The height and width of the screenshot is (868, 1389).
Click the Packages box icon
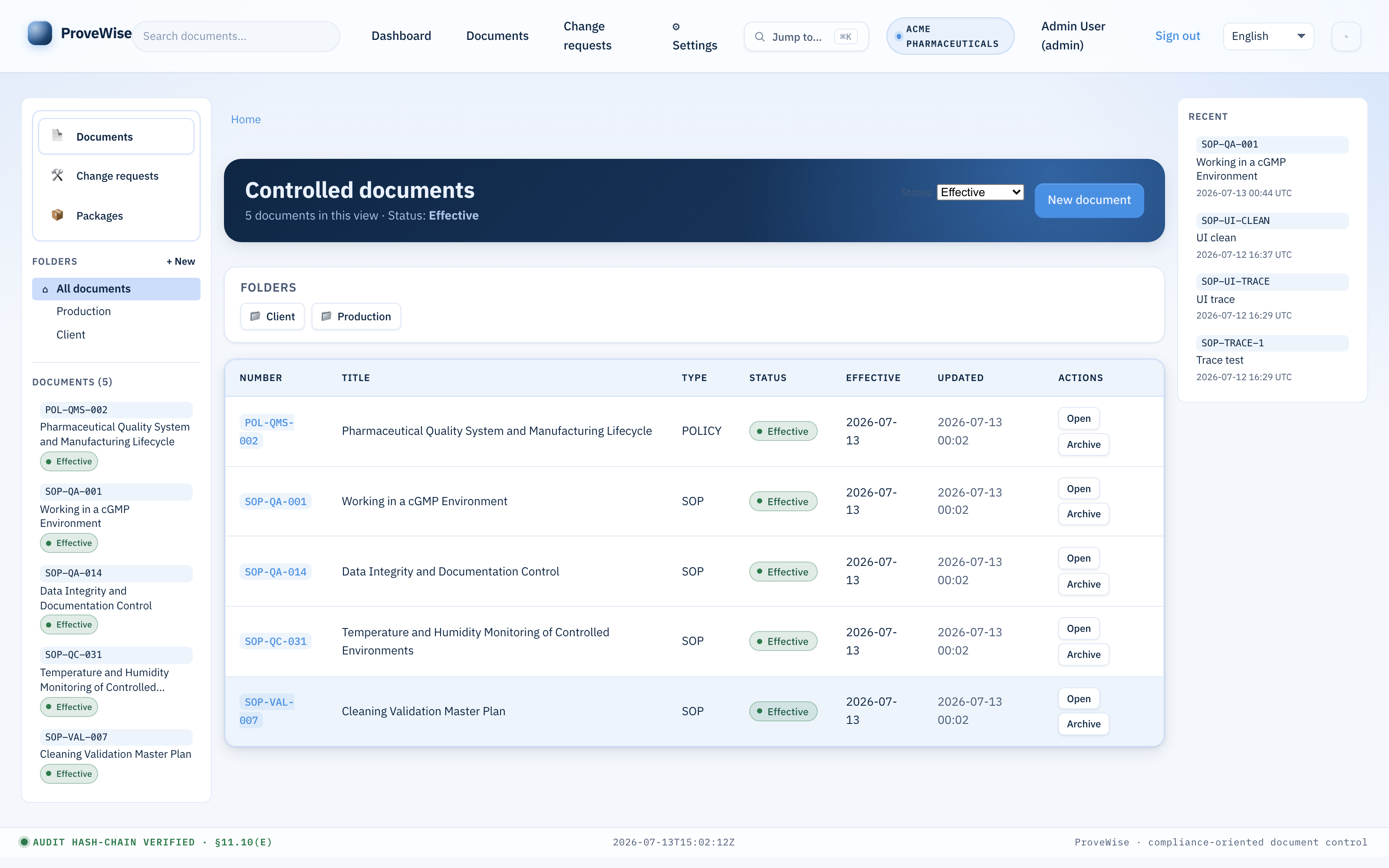(57, 215)
